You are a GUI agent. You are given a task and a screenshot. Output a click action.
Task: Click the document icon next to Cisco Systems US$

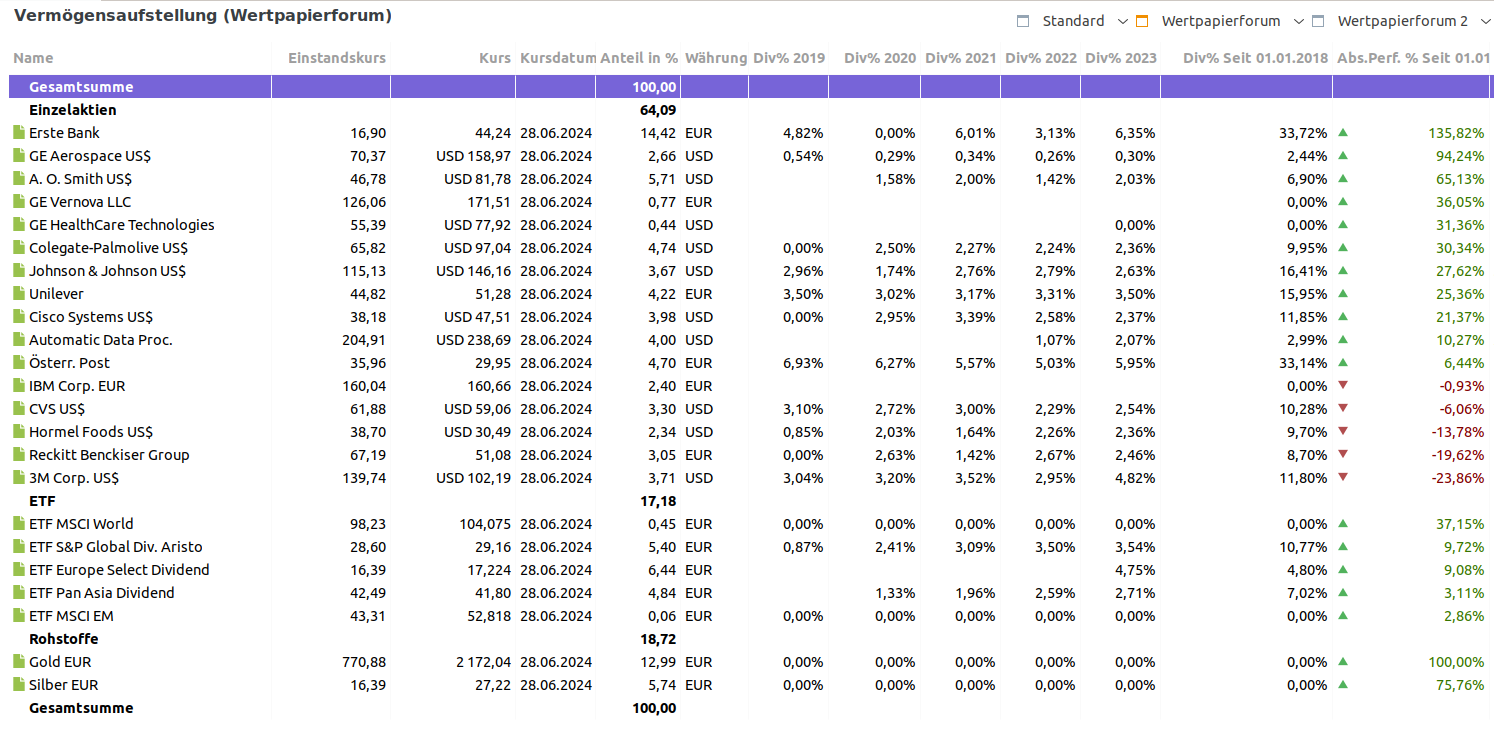pos(18,317)
